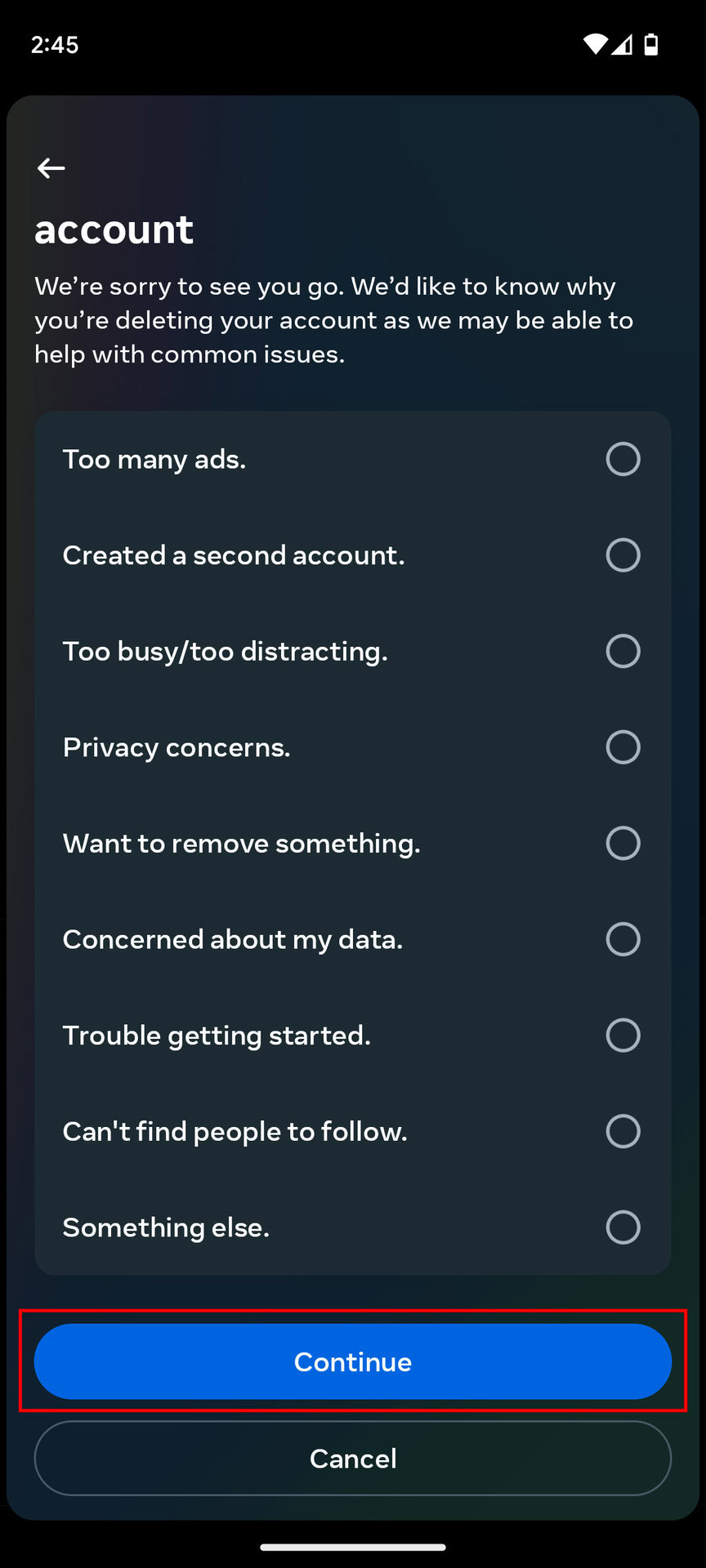
Task: Tap the cellular signal icon
Action: [623, 44]
